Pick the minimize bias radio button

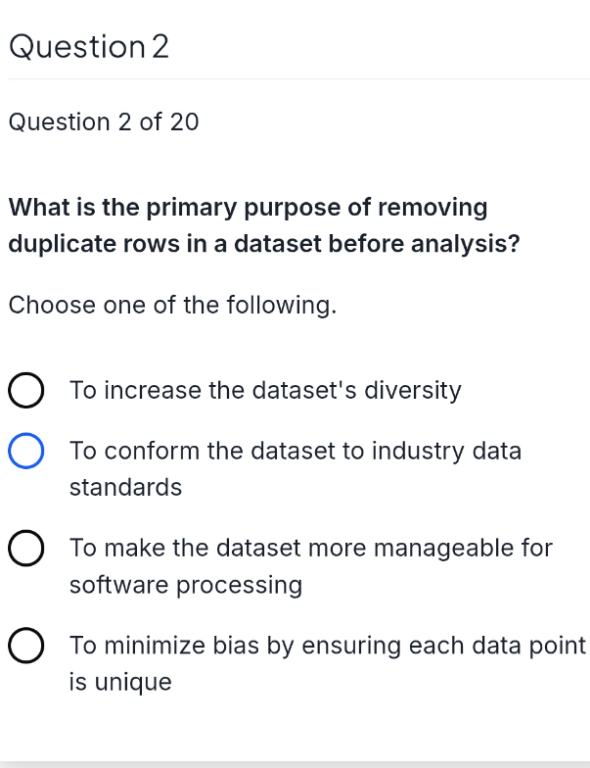(26, 646)
